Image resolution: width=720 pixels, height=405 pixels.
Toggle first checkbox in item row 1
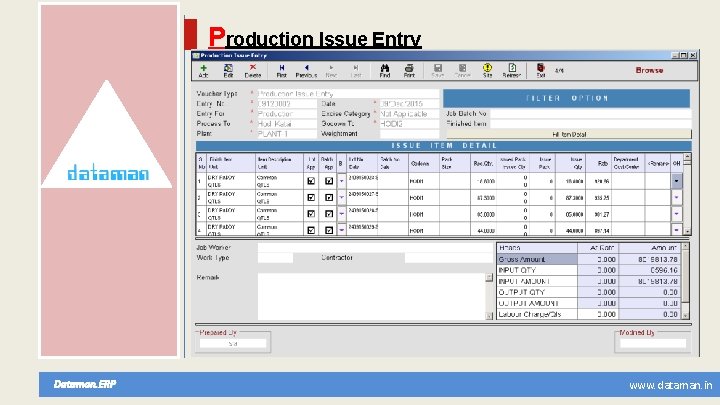click(311, 181)
